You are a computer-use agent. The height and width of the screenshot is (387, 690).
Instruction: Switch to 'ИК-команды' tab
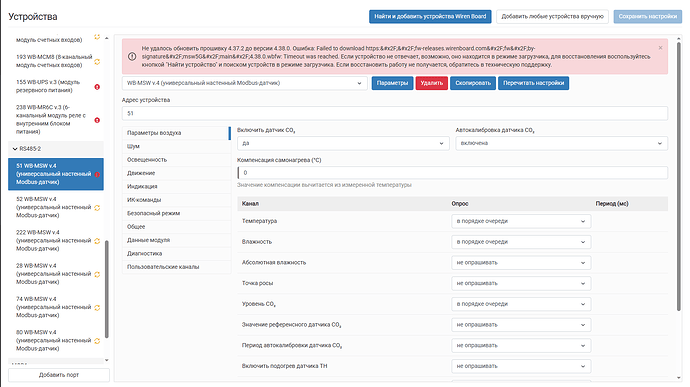176,200
